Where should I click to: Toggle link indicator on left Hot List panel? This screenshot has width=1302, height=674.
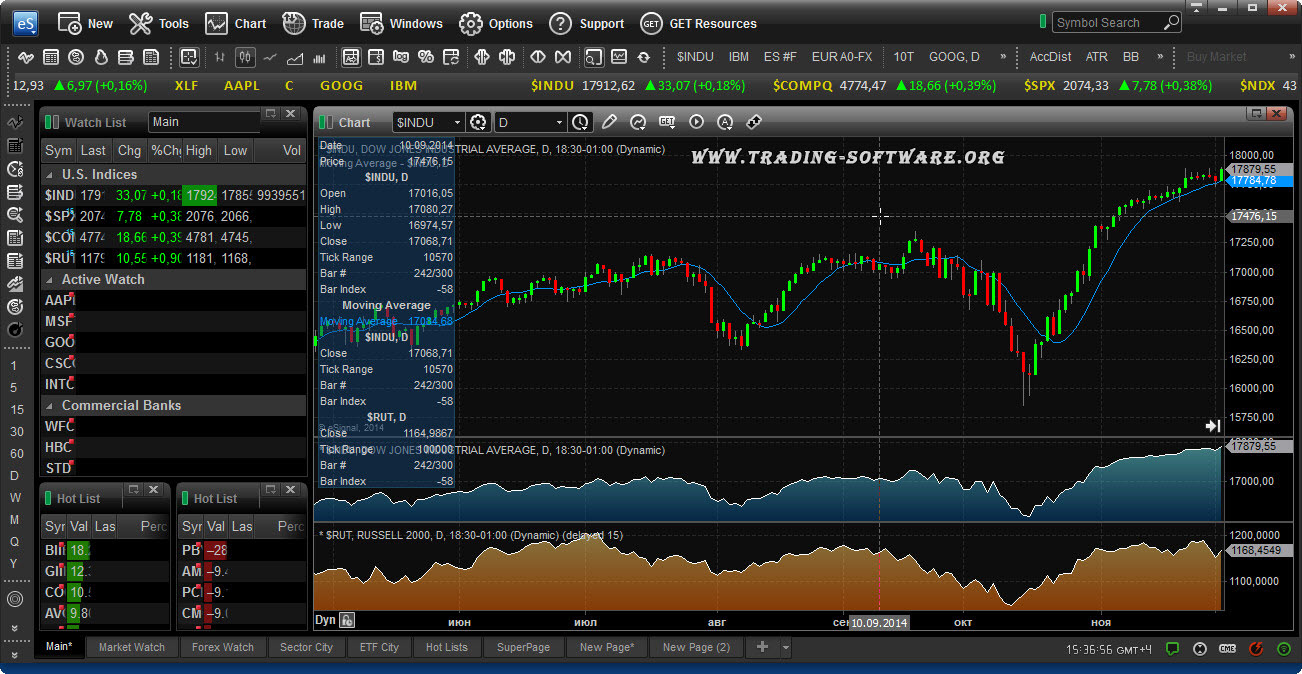pyautogui.click(x=47, y=498)
